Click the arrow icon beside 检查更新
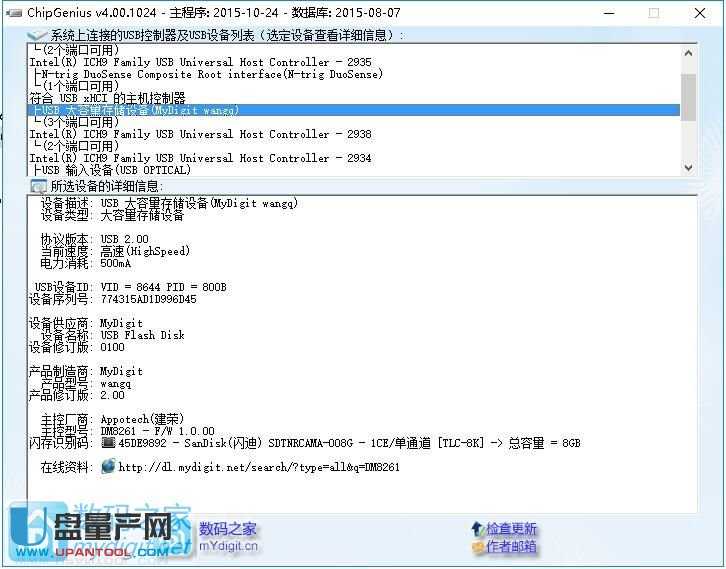Image resolution: width=726 pixels, height=569 pixels. (x=477, y=529)
